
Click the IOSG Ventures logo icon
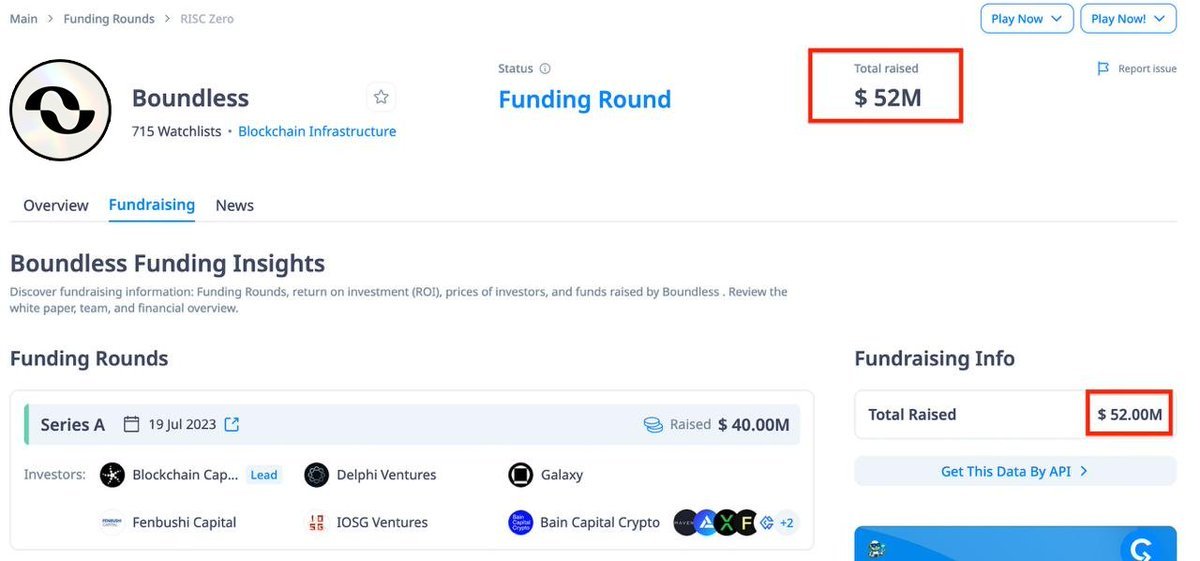[317, 522]
